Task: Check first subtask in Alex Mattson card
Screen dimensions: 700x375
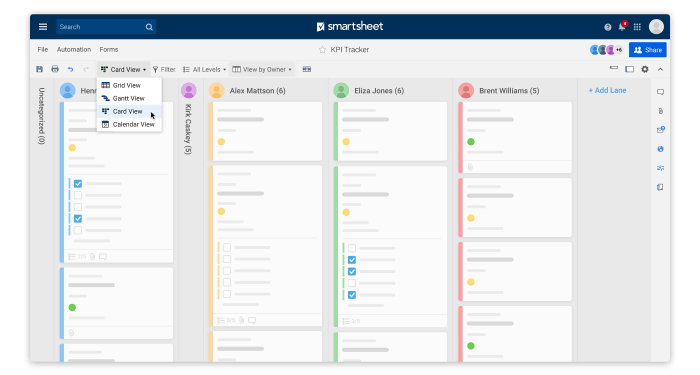Action: (x=227, y=247)
